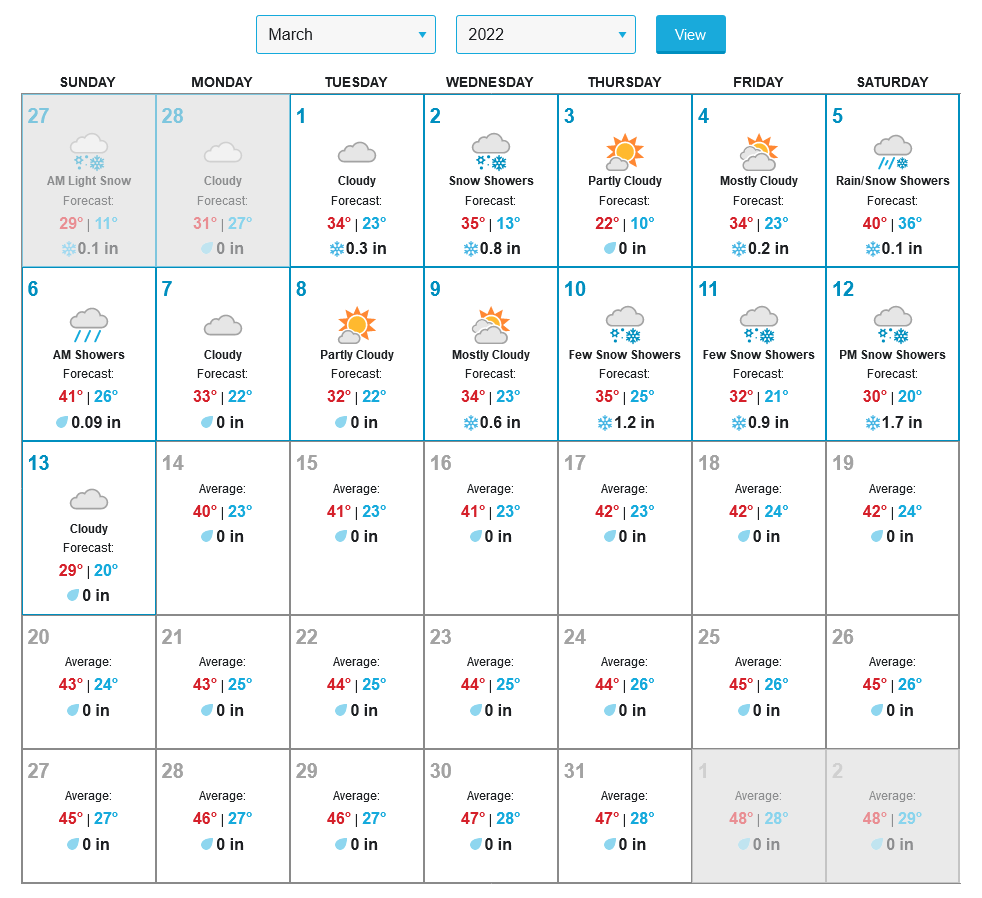Click the PM snow showers icon on March 12
Image resolution: width=982 pixels, height=898 pixels.
[893, 325]
